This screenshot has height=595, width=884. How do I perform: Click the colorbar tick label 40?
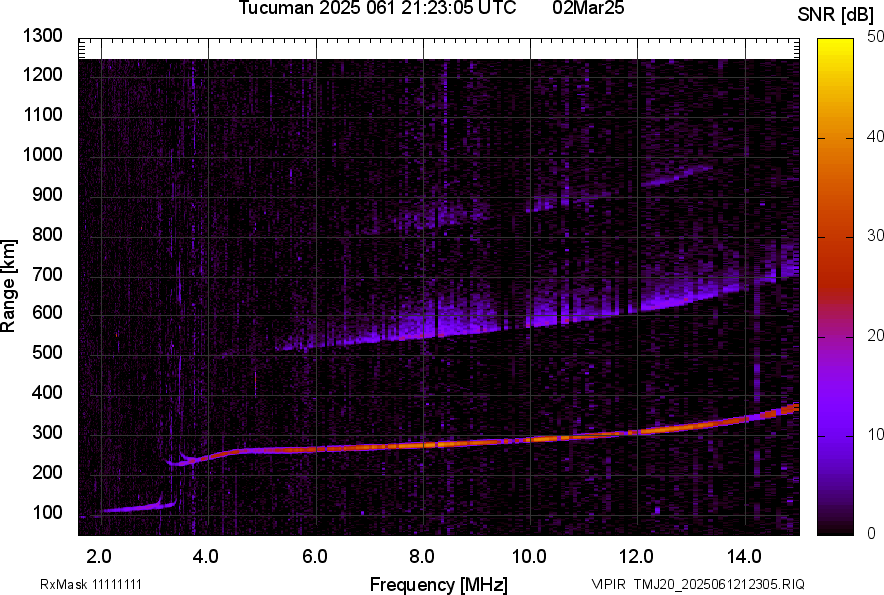[872, 137]
